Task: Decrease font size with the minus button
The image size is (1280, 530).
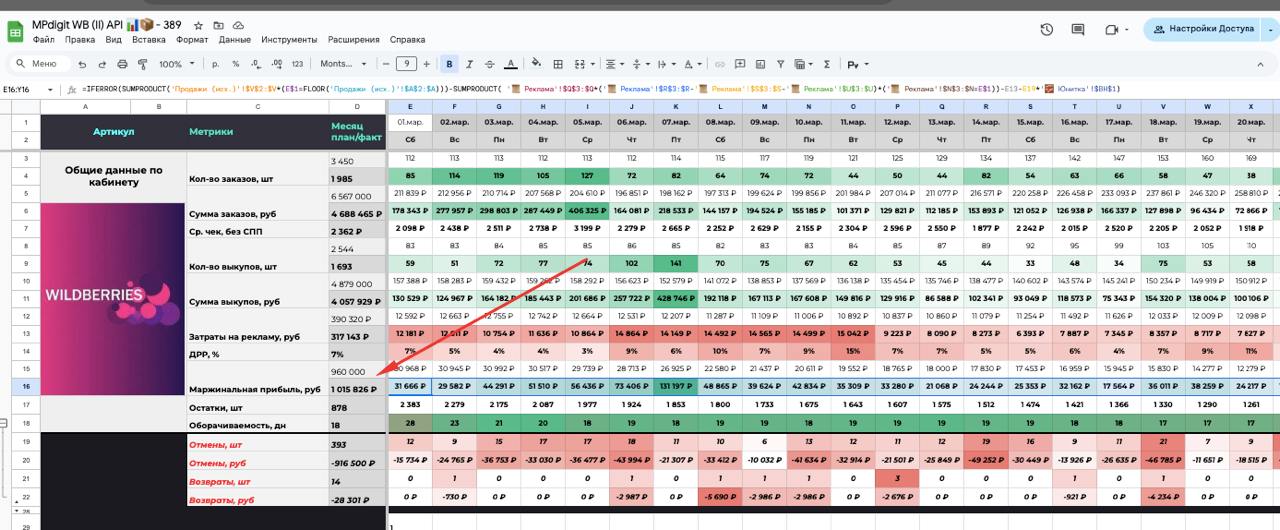Action: [385, 64]
